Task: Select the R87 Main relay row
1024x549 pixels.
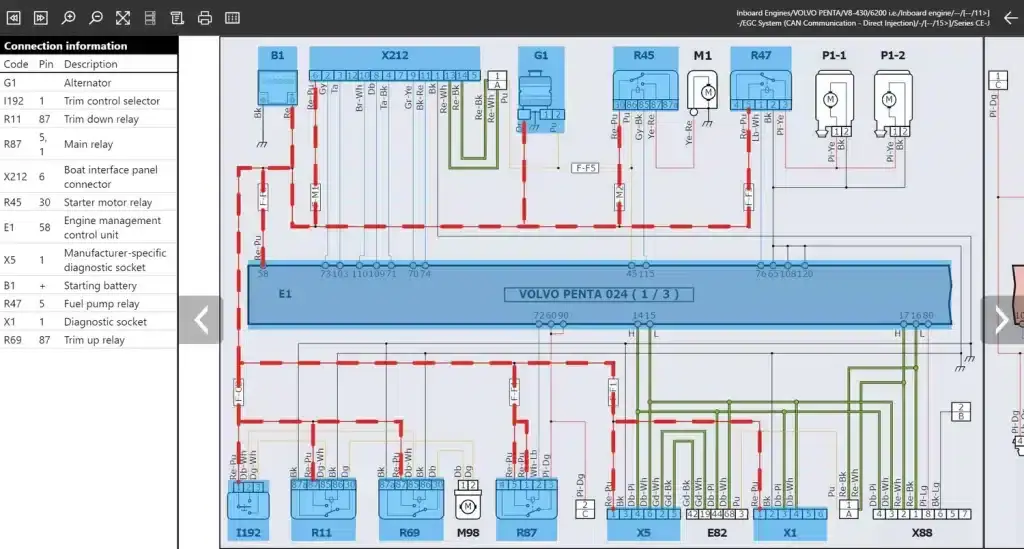Action: pos(88,144)
